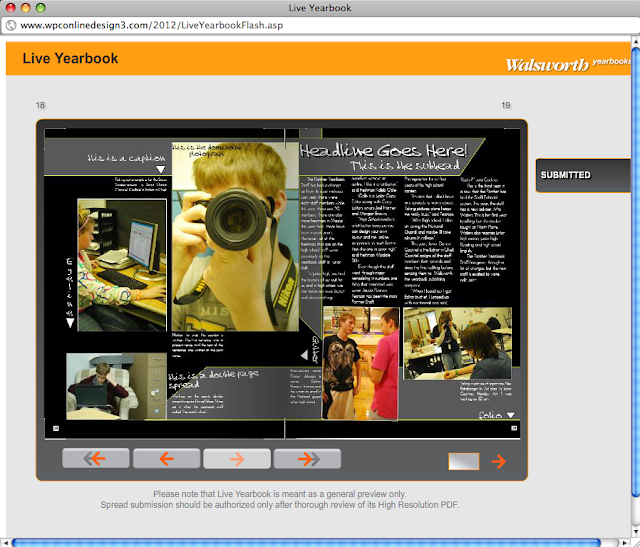Click the scroll down arrow at bottom right
The height and width of the screenshot is (547, 640).
(636, 531)
